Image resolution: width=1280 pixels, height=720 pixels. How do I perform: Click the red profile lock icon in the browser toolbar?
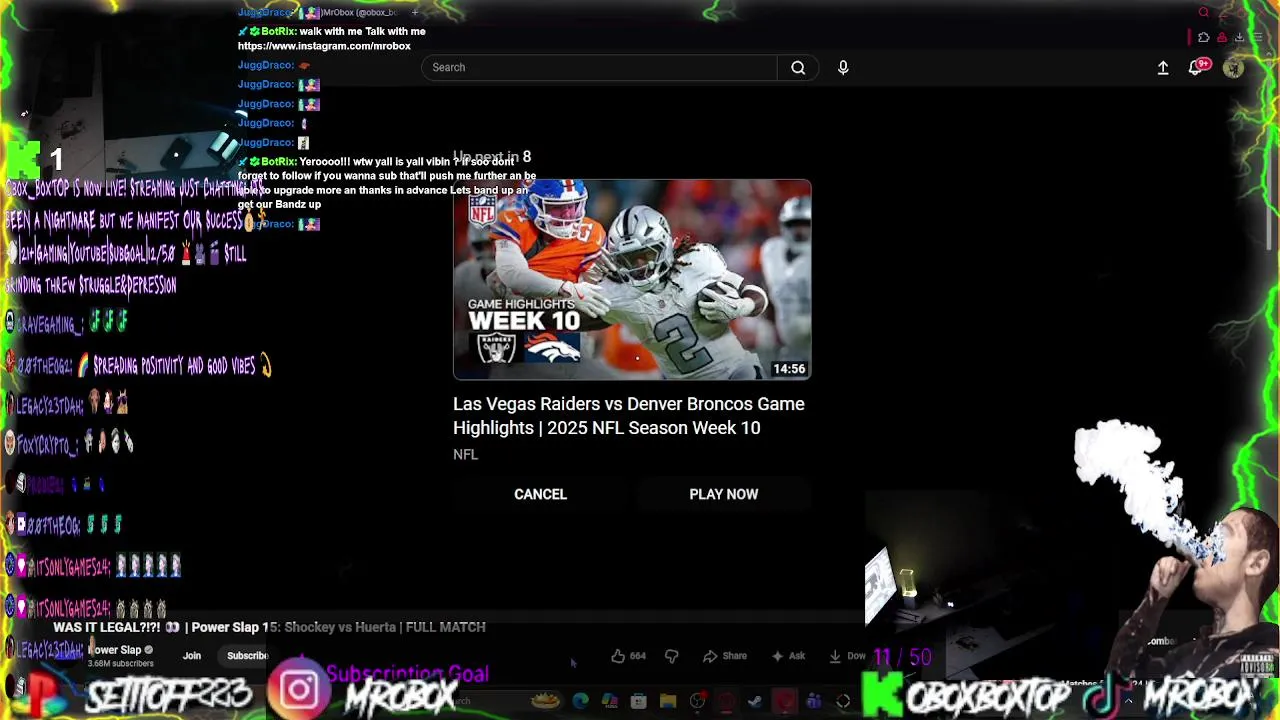click(x=1222, y=37)
